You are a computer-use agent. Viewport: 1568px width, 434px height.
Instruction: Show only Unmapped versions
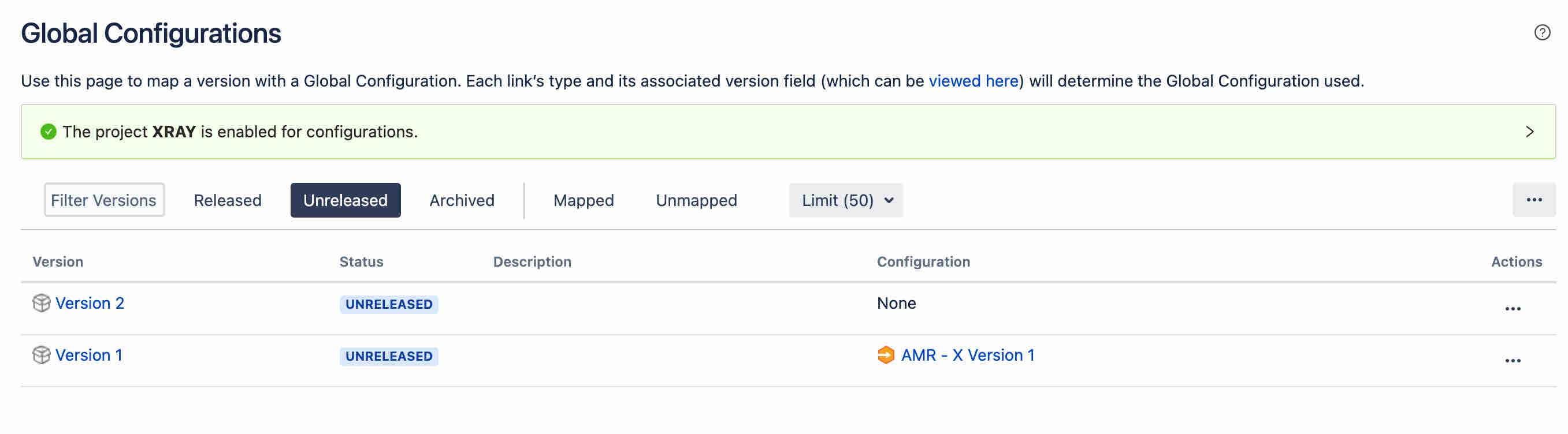pyautogui.click(x=696, y=201)
